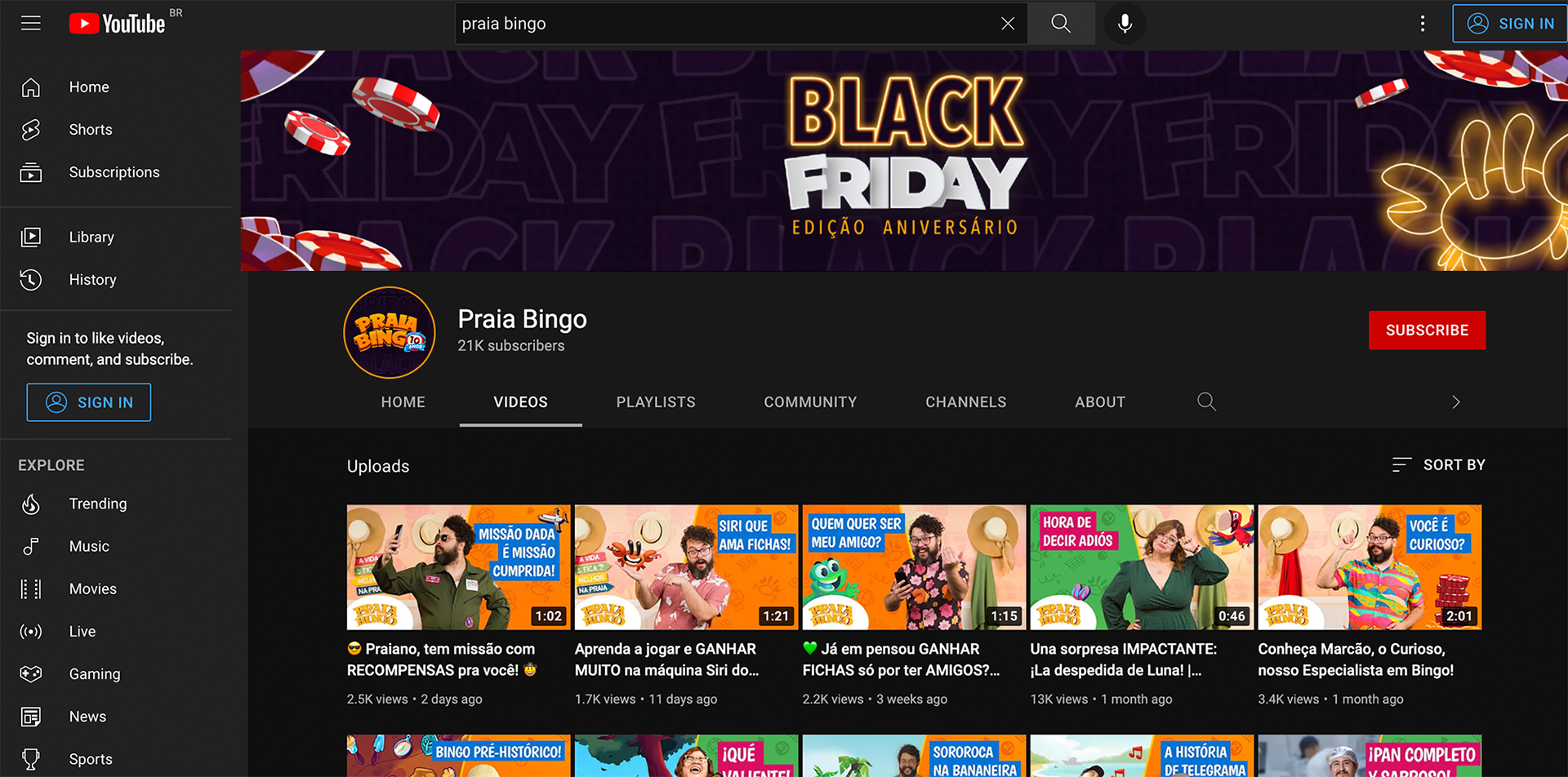Click the channel search magnifier icon
Screen dimensions: 1568x777
pos(1206,402)
